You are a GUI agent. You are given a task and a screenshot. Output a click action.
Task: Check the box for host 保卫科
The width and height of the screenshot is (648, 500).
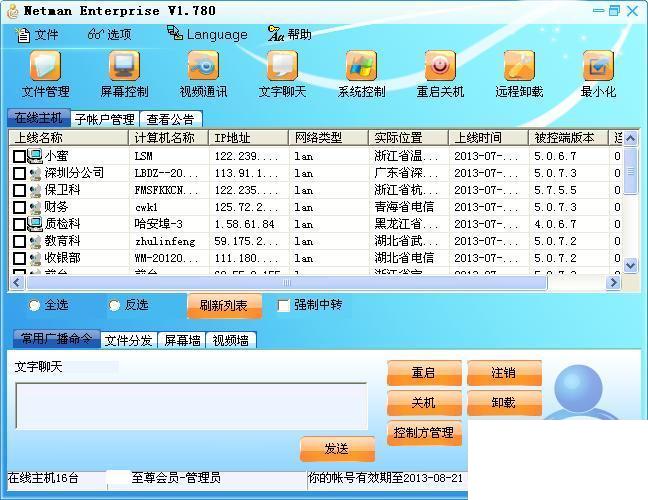[19, 190]
